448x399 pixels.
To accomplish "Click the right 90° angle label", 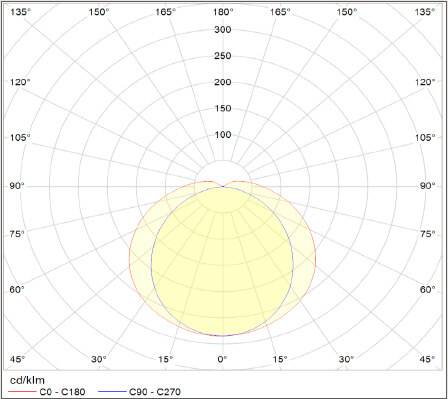I will coord(428,186).
